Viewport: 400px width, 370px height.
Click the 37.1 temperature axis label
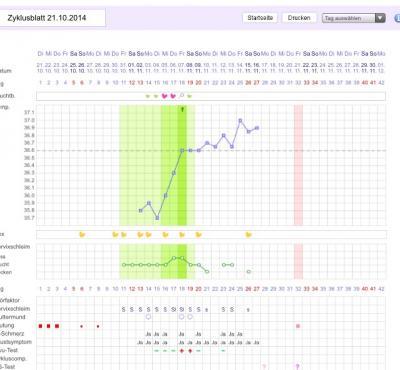[x=29, y=113]
